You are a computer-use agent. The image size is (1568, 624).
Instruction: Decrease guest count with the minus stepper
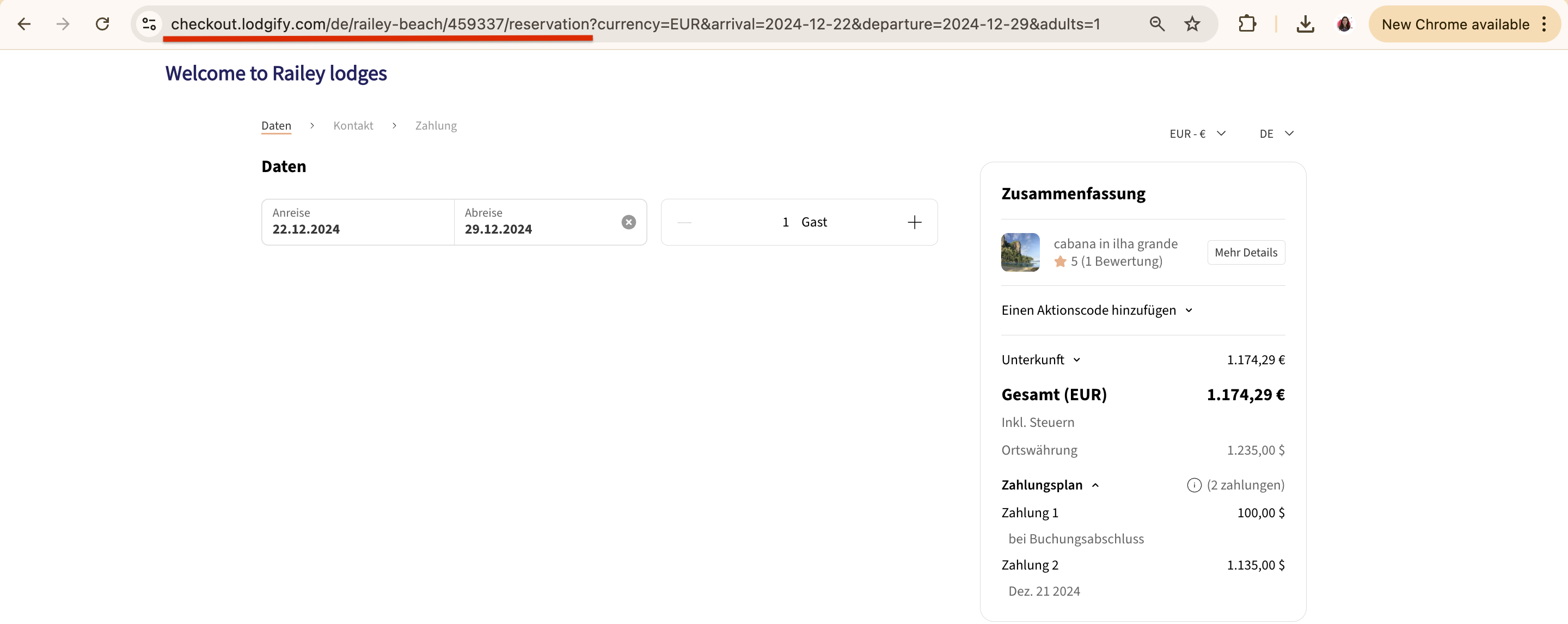(x=684, y=222)
